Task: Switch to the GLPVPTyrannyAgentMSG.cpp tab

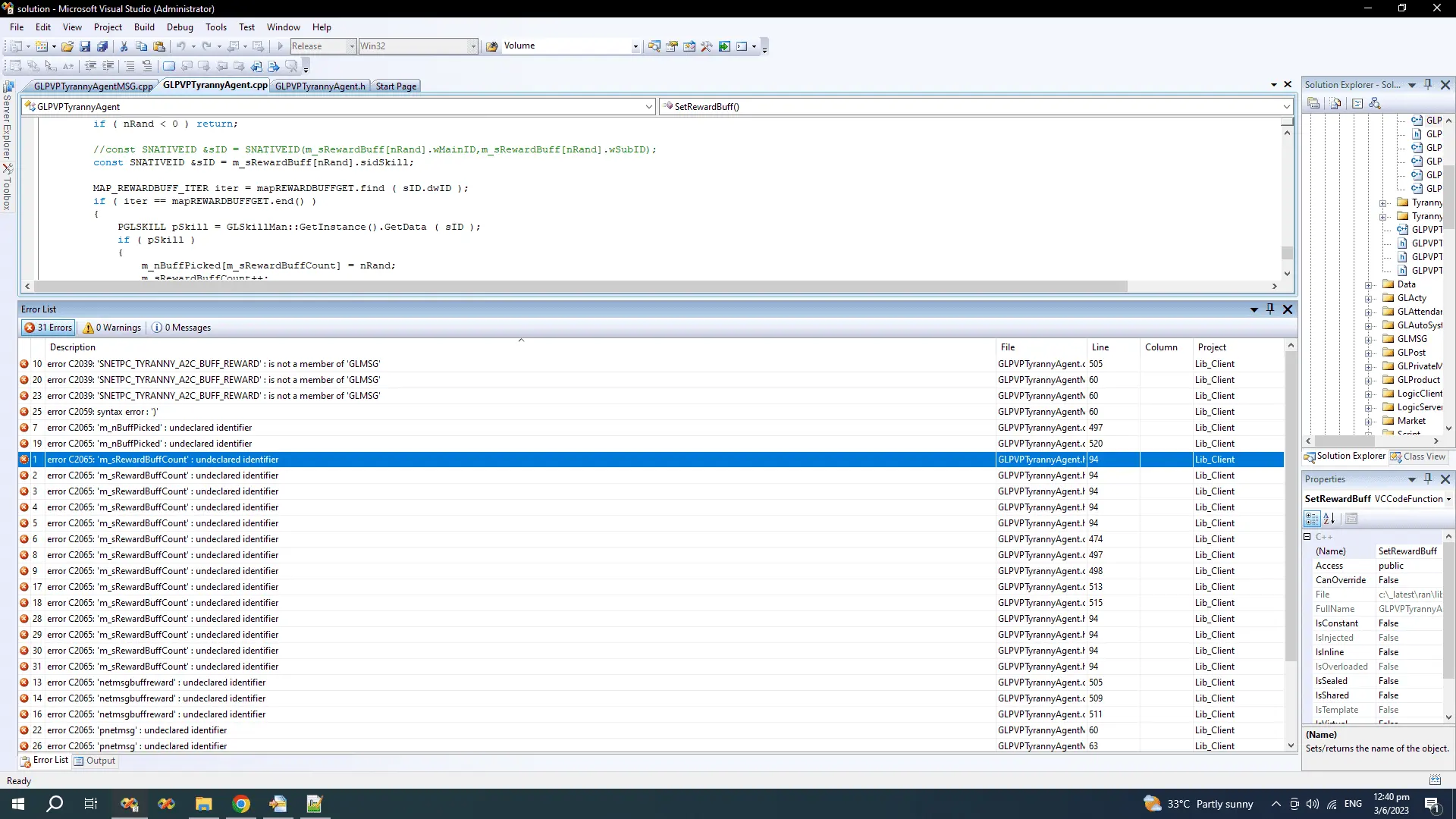Action: click(x=93, y=86)
